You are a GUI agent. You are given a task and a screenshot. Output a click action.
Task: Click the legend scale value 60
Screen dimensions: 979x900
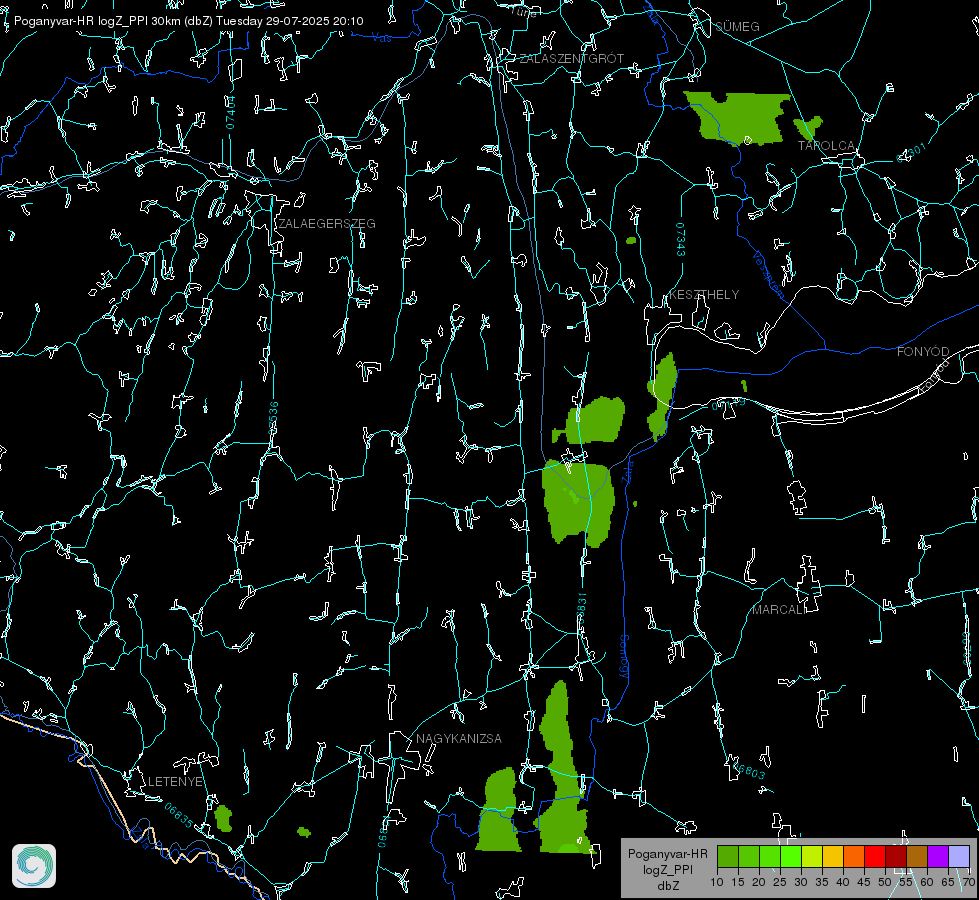point(927,882)
